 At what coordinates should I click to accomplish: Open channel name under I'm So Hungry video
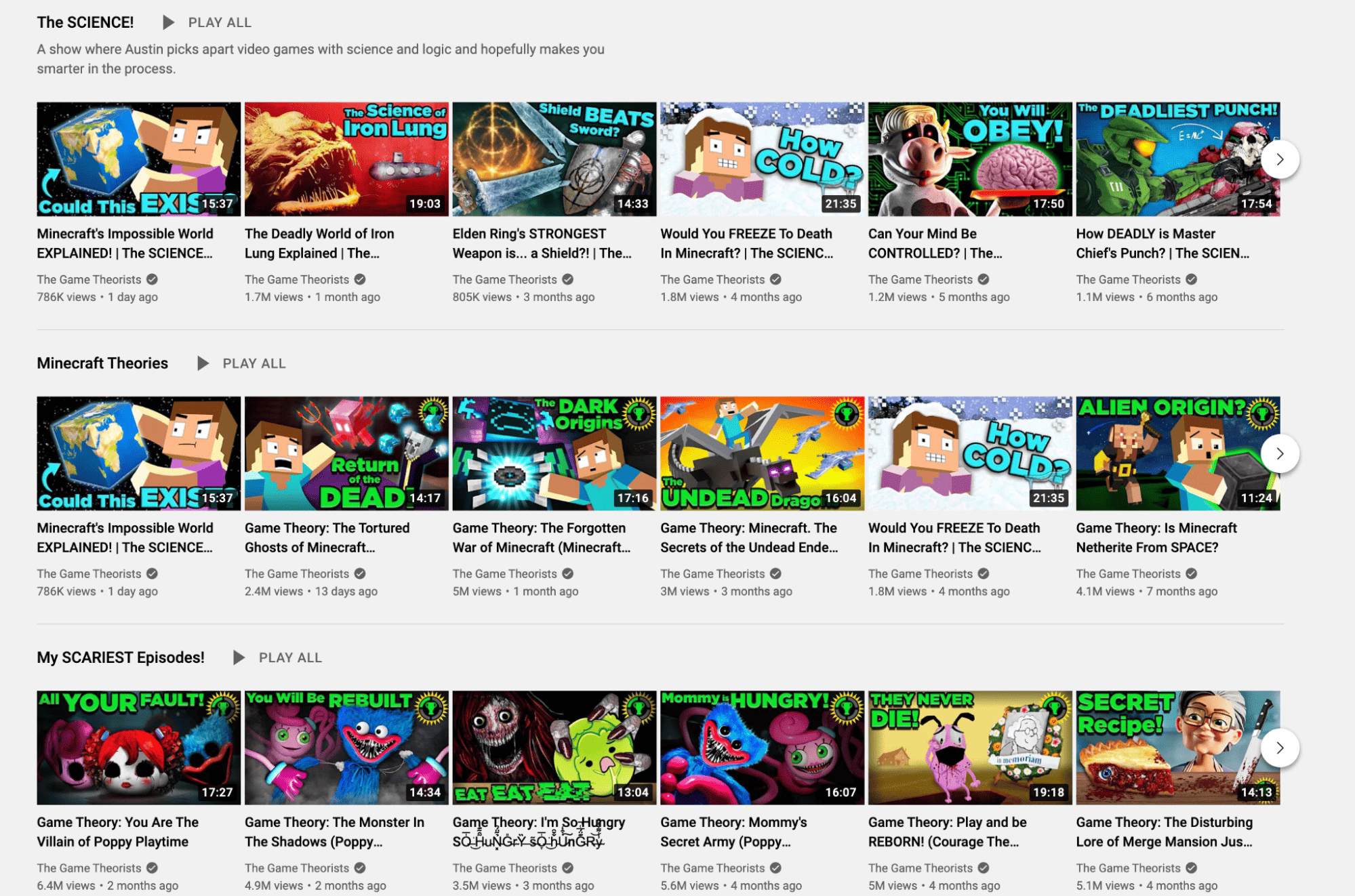(x=505, y=868)
